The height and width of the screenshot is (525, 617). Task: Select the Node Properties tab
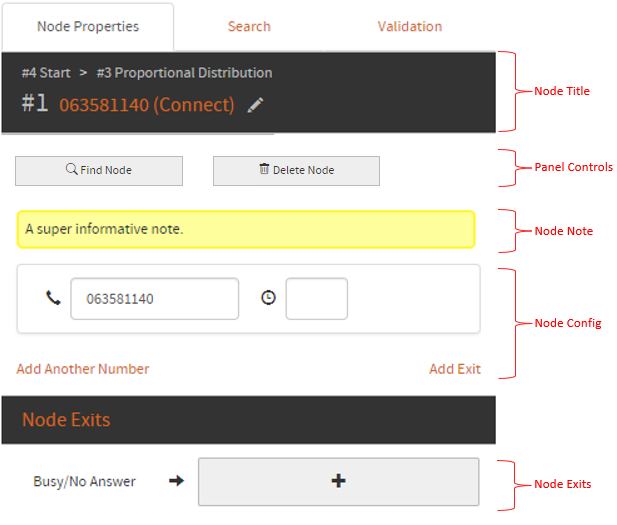pos(88,27)
